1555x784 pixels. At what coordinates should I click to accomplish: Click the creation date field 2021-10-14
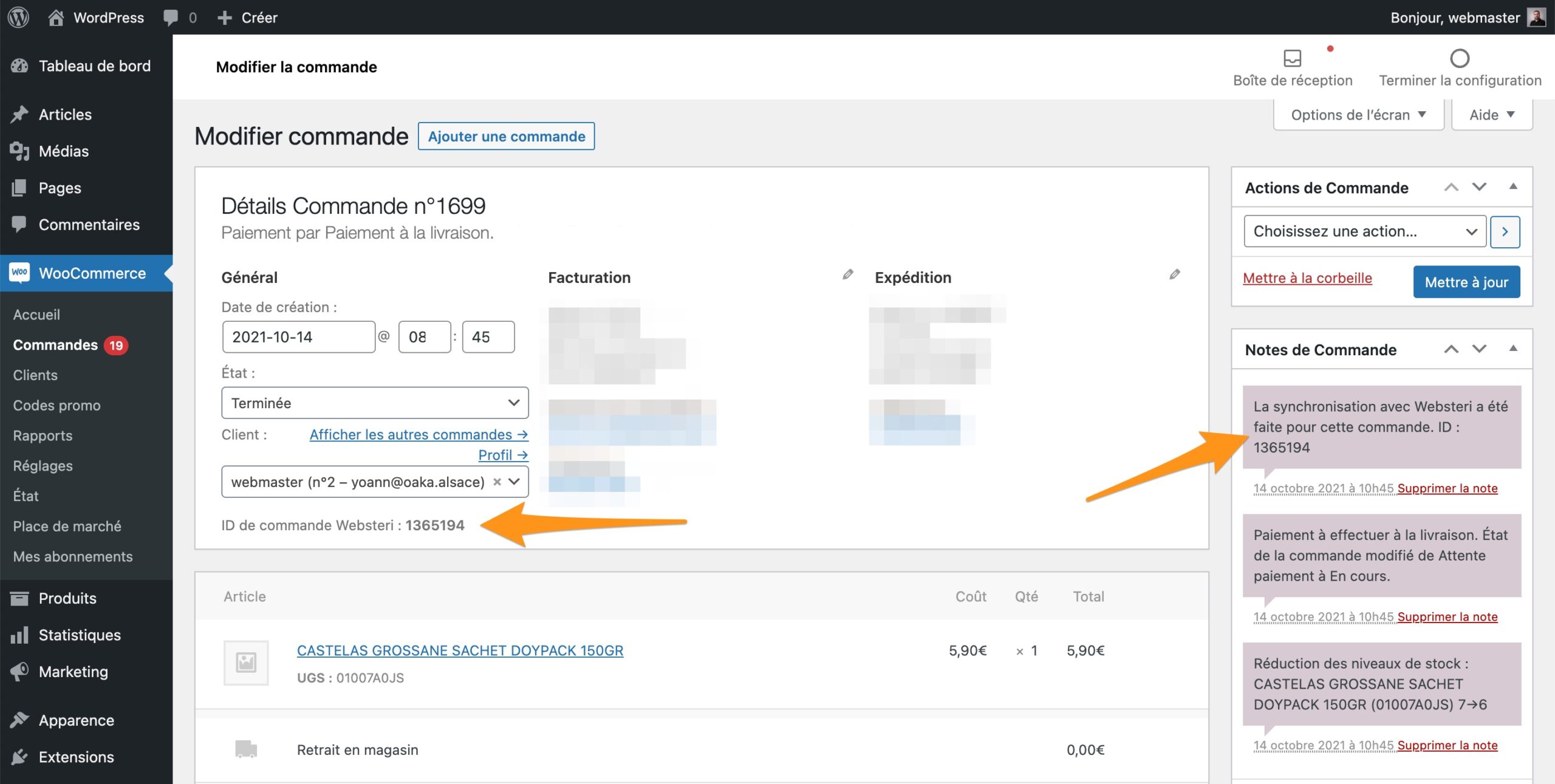(x=298, y=337)
